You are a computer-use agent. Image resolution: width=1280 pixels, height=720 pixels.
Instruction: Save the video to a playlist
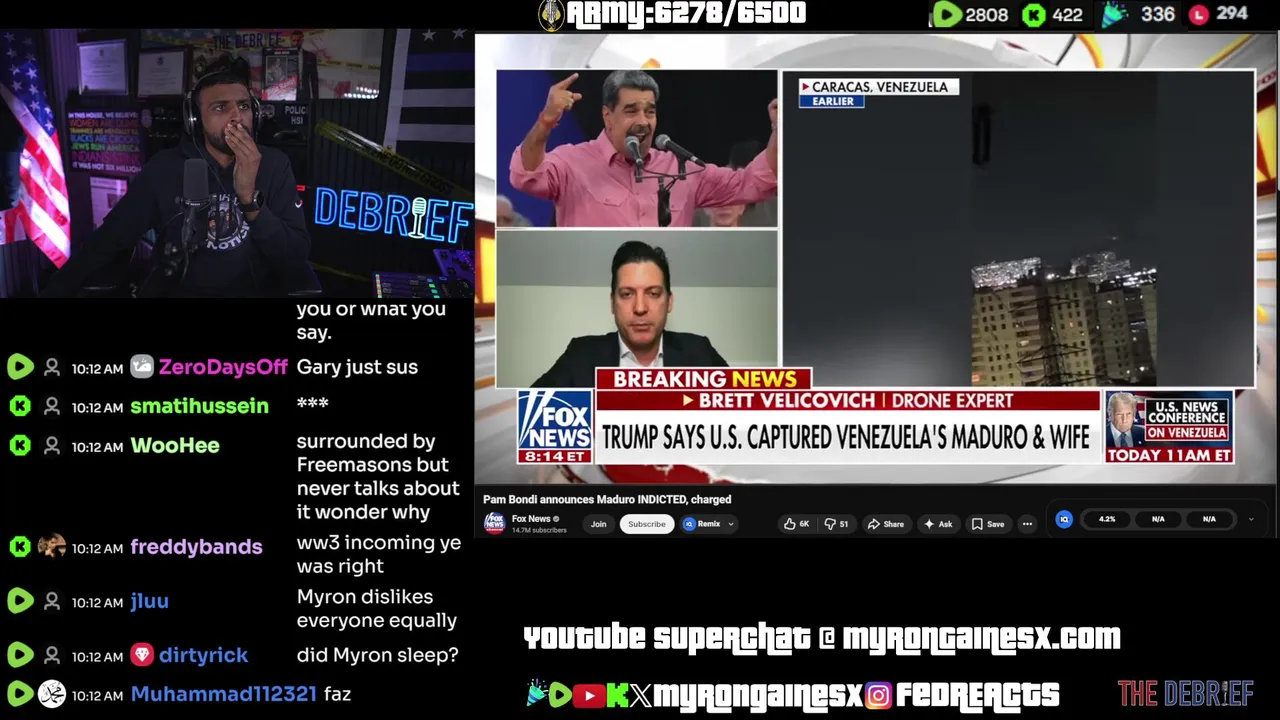click(988, 524)
